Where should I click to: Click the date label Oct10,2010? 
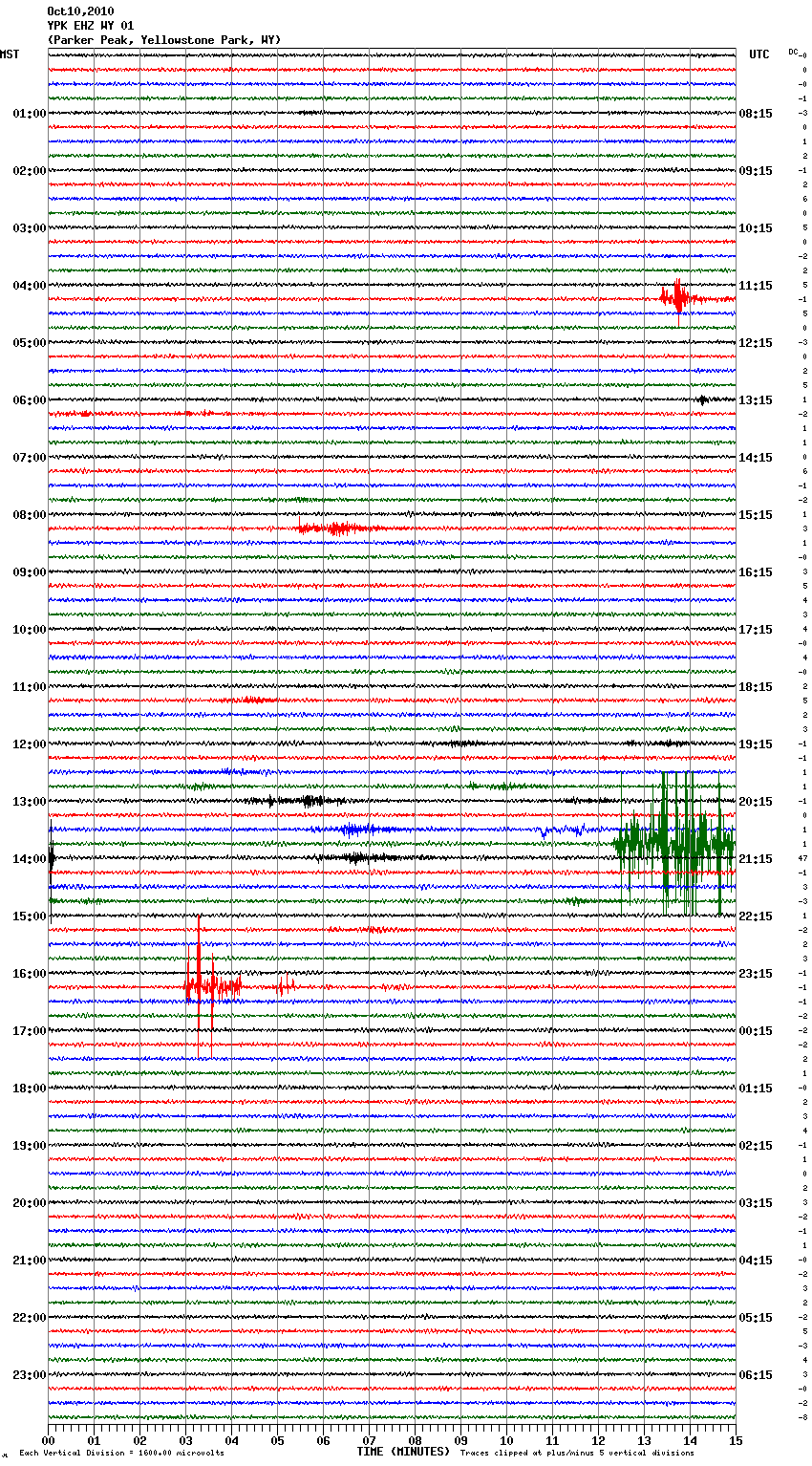click(80, 11)
